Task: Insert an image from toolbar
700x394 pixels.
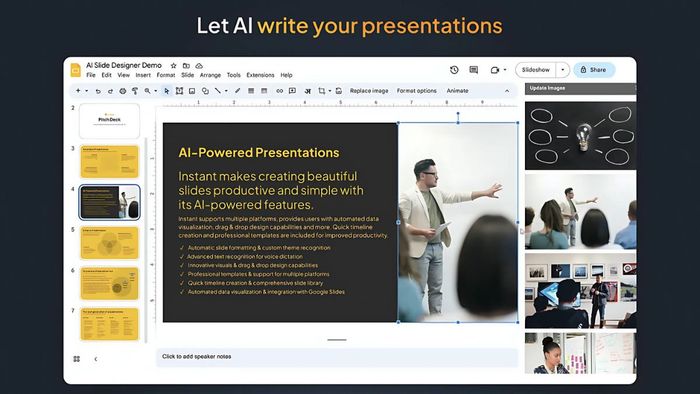Action: [x=192, y=91]
